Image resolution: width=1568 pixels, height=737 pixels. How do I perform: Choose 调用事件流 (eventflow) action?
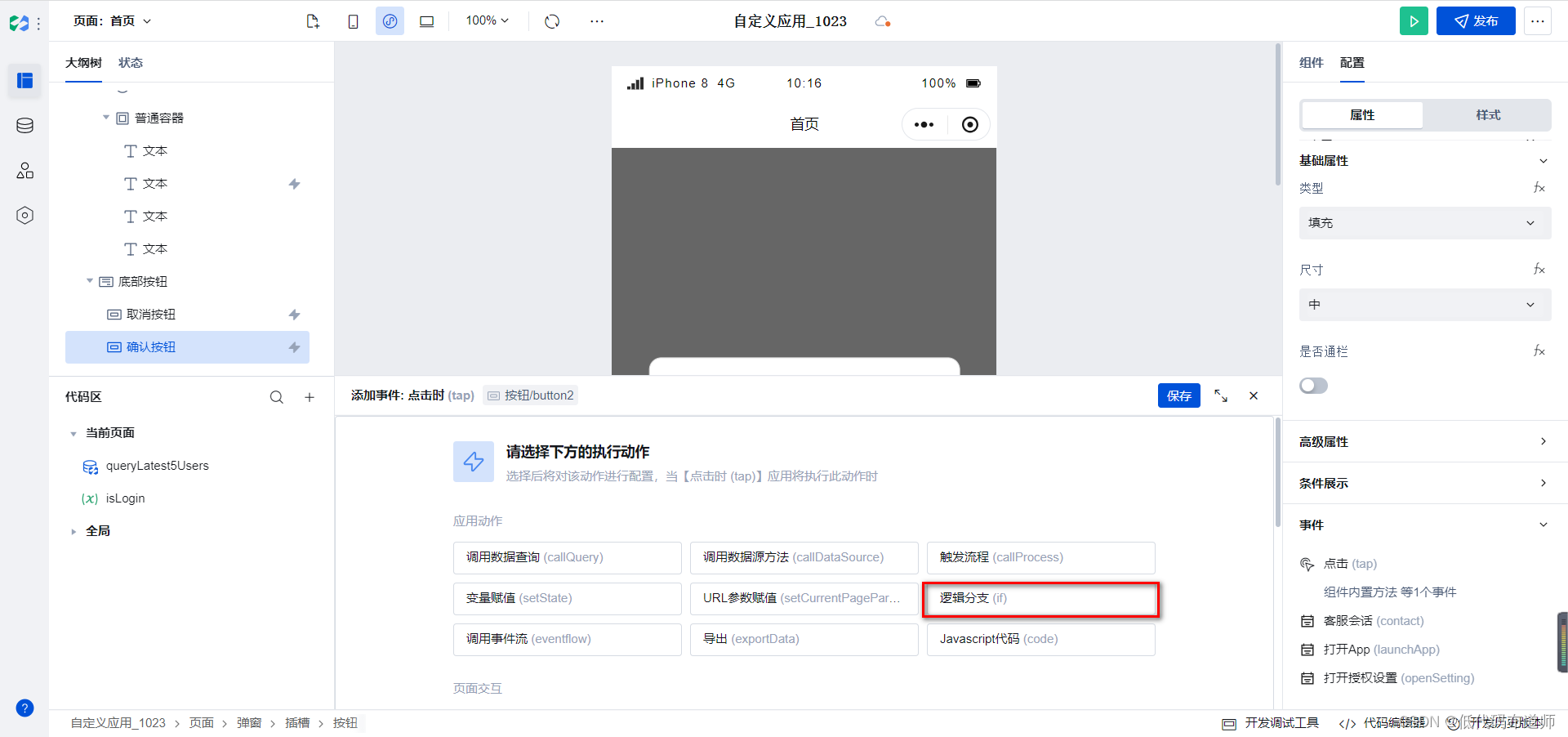[568, 639]
